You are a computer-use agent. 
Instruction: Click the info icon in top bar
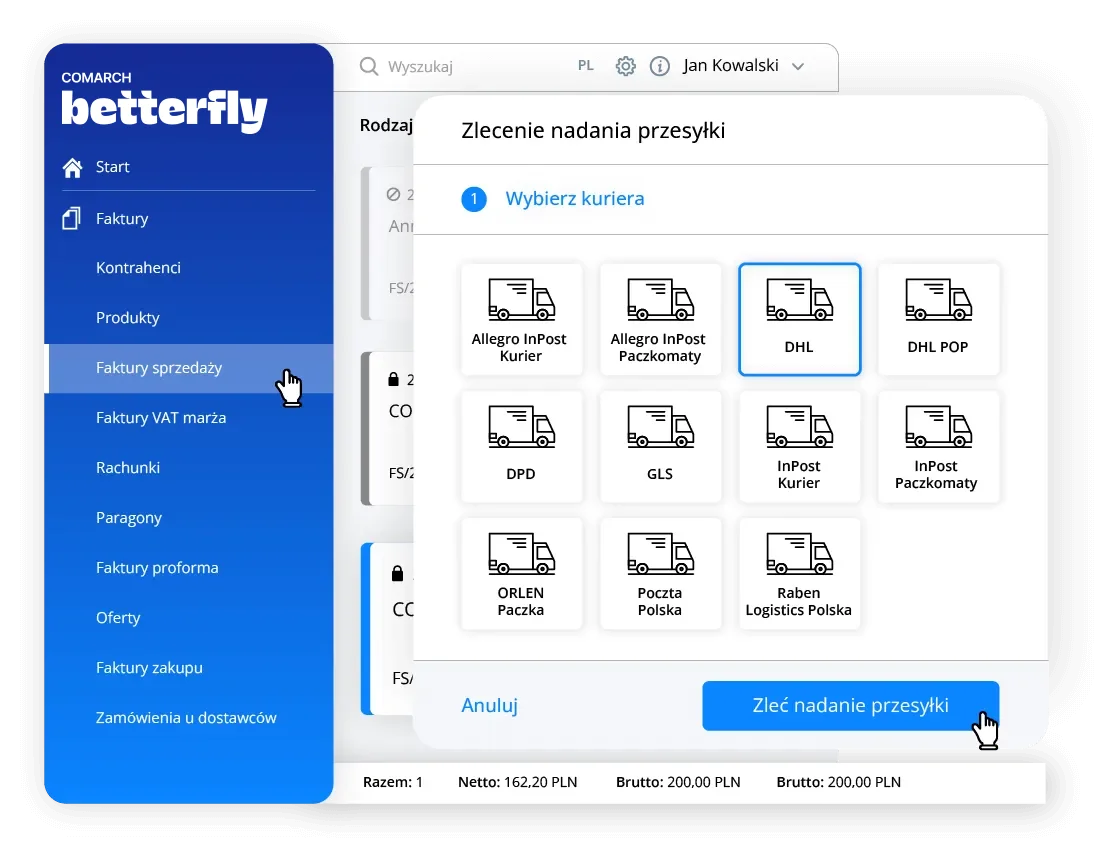click(659, 66)
